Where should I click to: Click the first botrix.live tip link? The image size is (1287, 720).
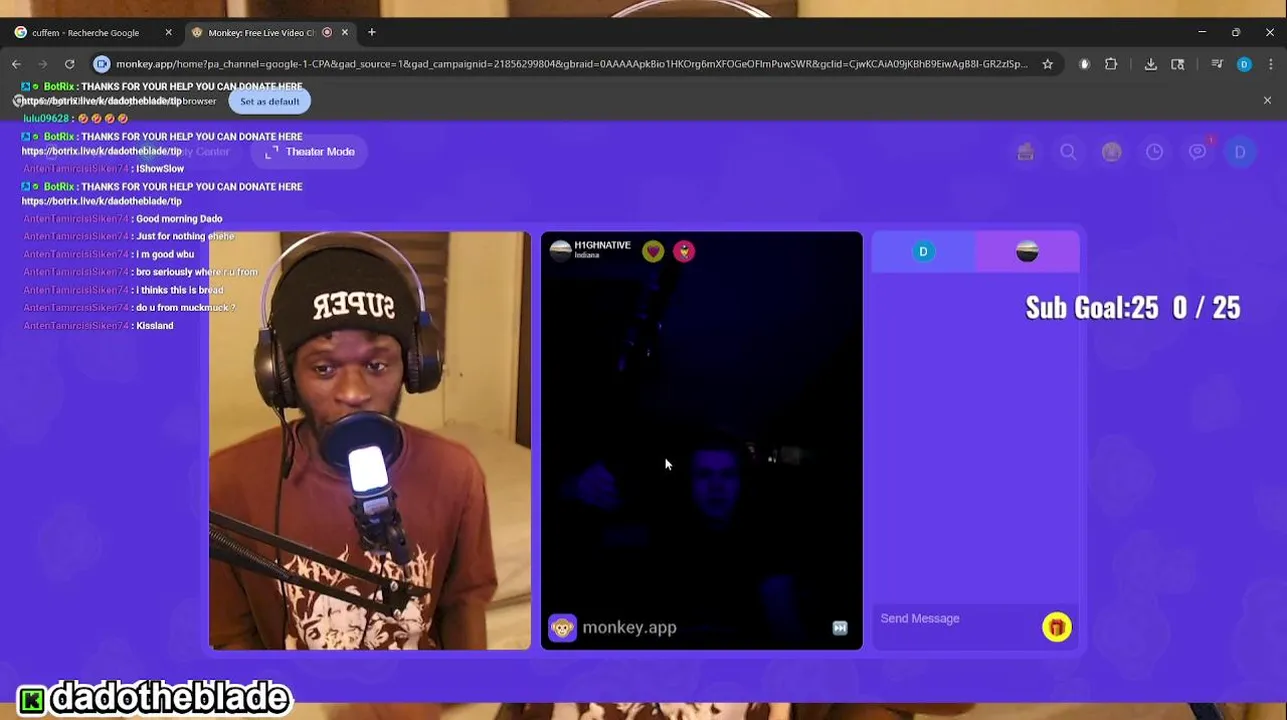tap(101, 102)
